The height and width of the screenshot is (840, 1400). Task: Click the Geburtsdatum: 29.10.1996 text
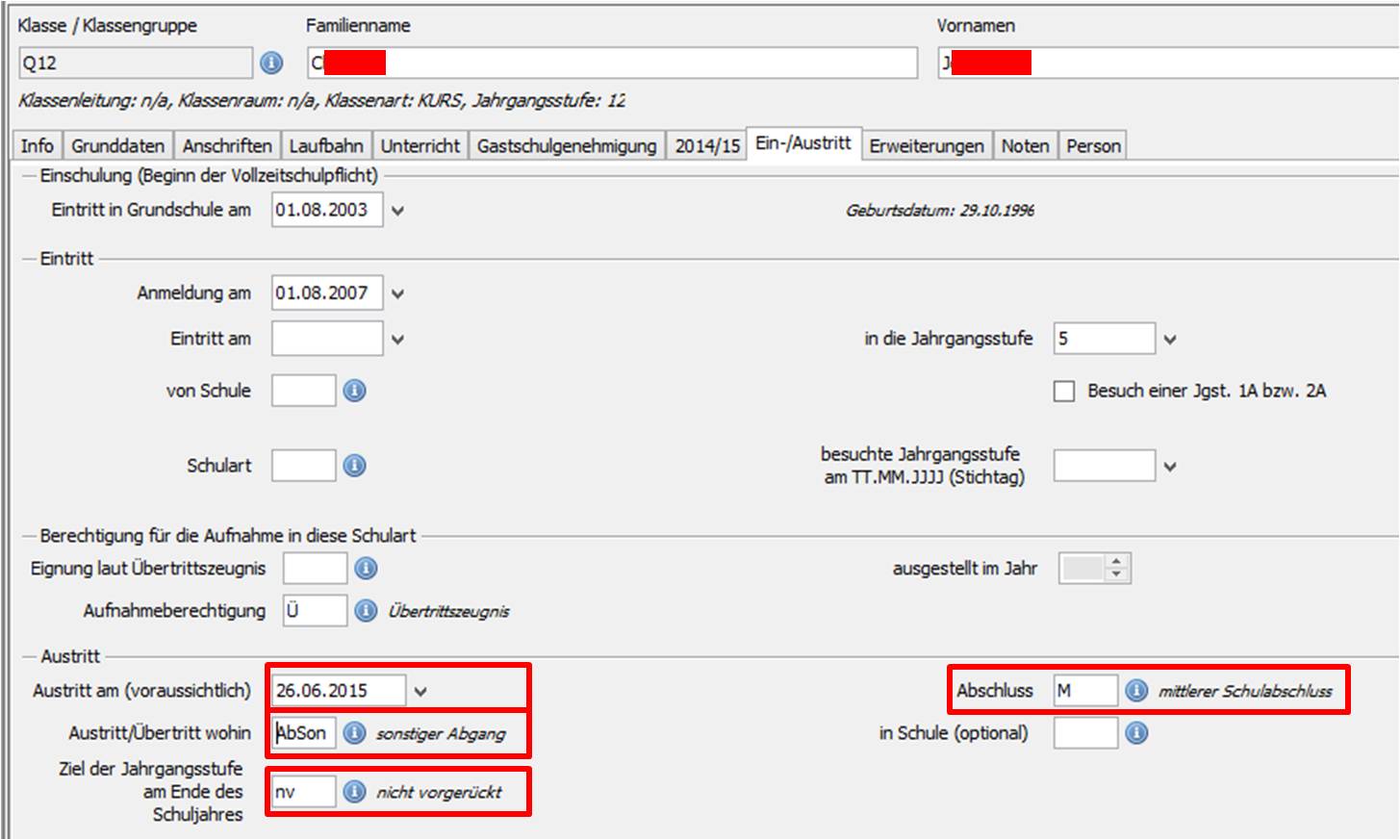pyautogui.click(x=940, y=211)
